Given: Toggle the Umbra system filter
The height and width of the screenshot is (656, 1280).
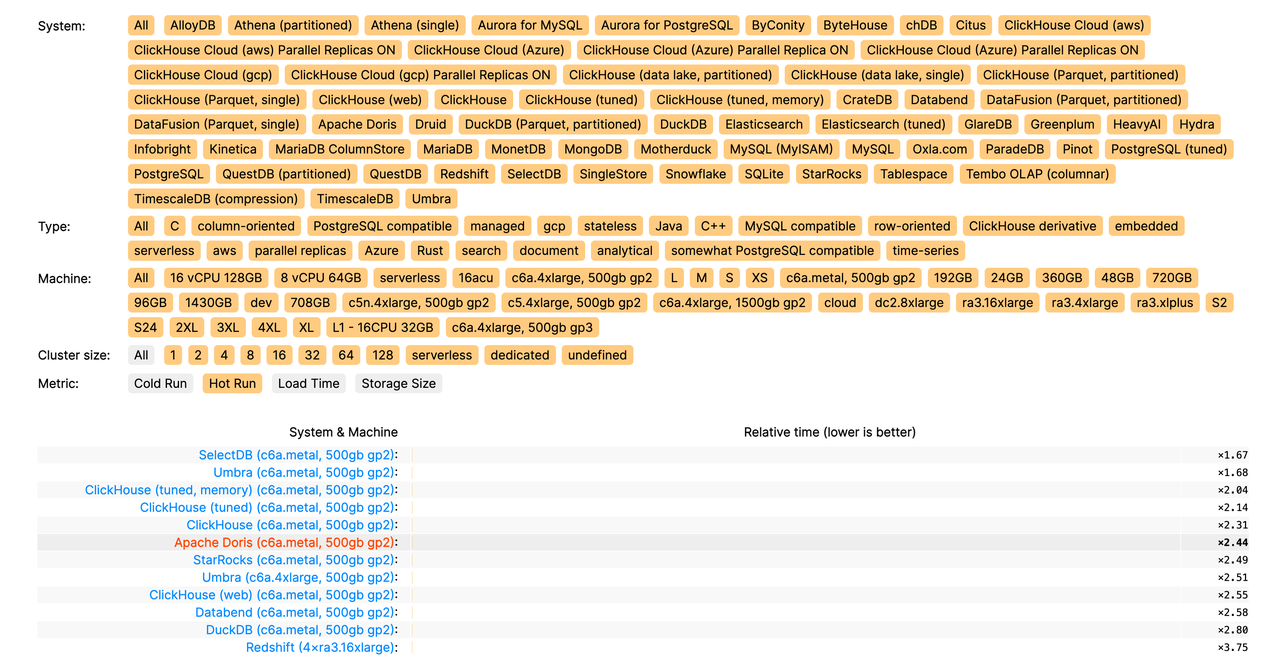Looking at the screenshot, I should tap(431, 199).
